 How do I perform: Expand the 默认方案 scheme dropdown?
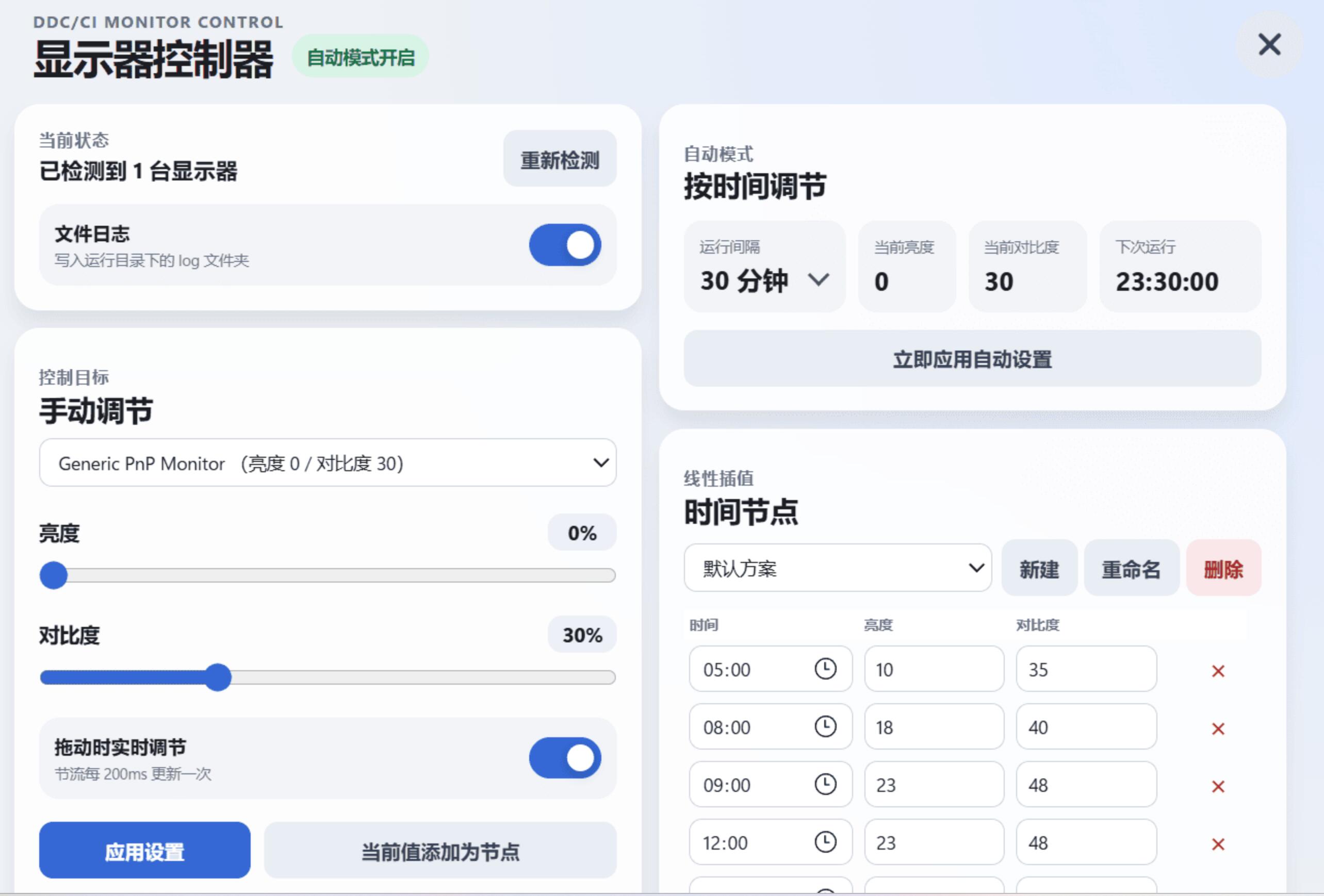coord(838,568)
